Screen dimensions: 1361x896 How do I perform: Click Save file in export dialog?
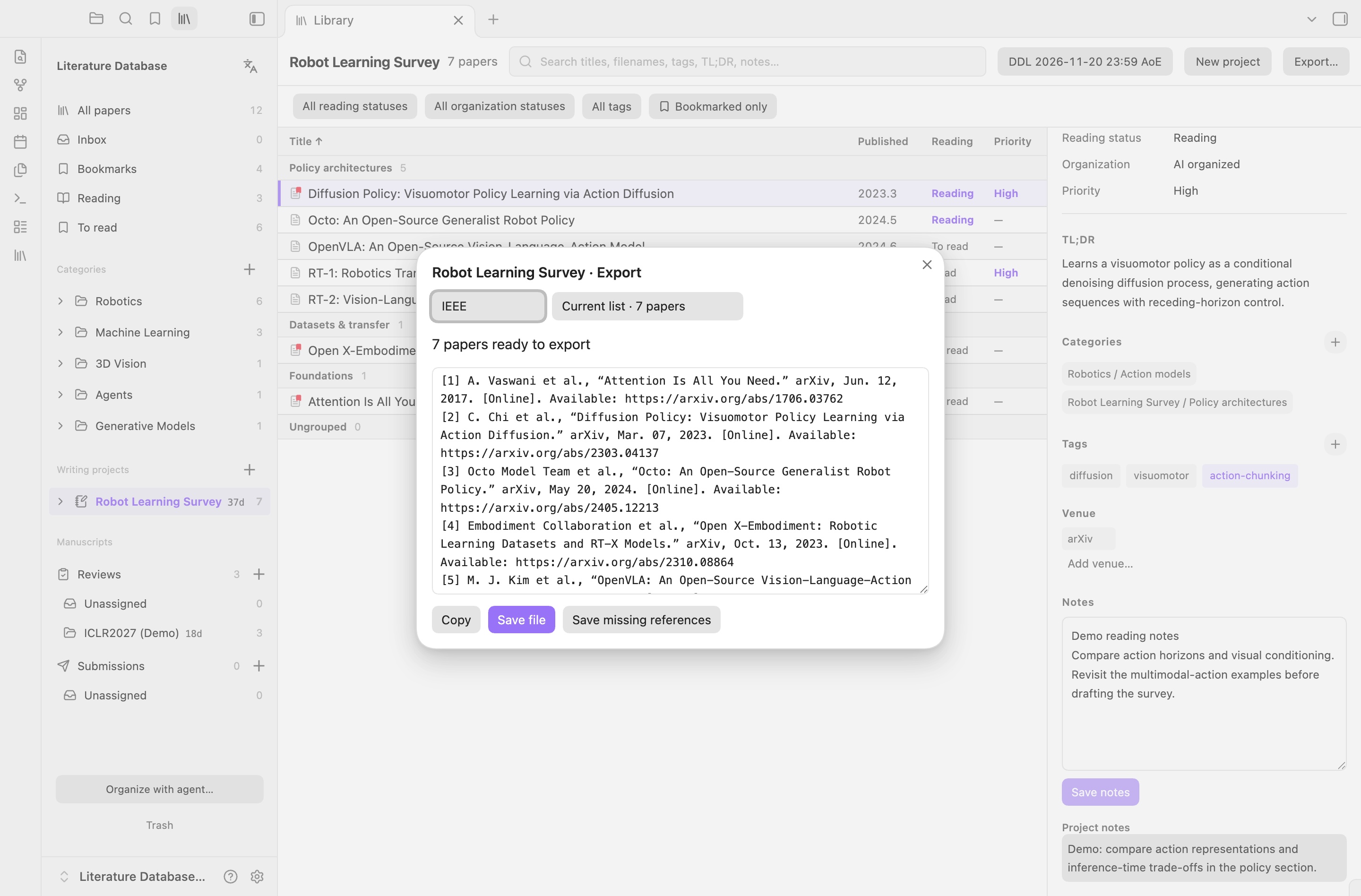click(521, 620)
